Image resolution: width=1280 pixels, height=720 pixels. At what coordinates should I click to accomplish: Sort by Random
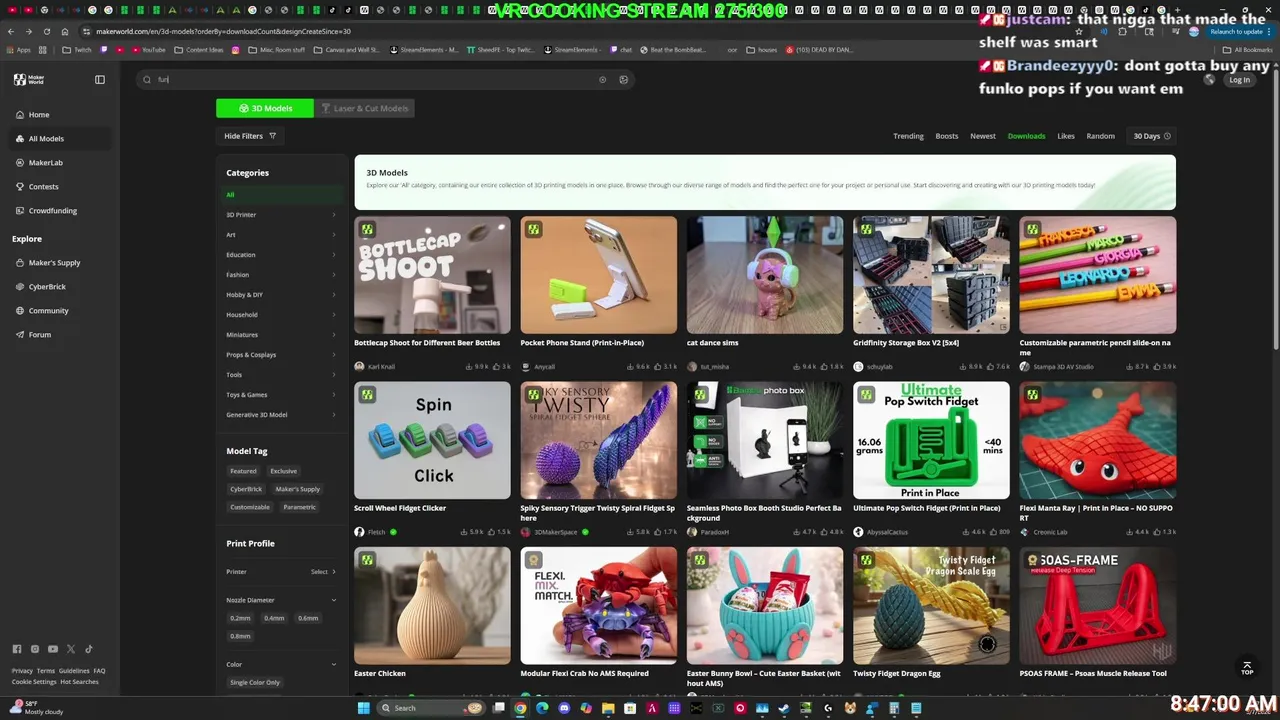(1100, 136)
